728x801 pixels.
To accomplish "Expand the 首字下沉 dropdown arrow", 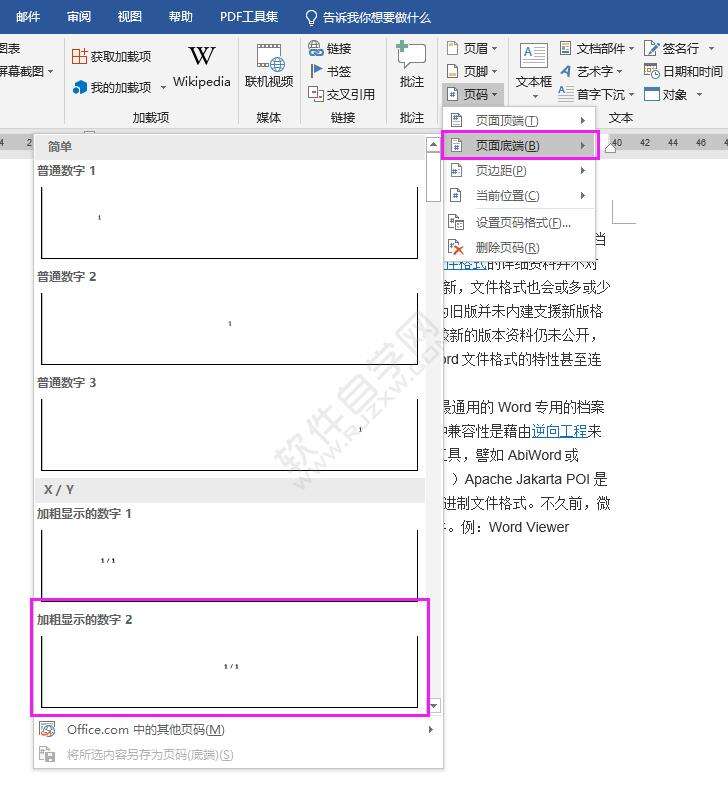I will click(631, 95).
